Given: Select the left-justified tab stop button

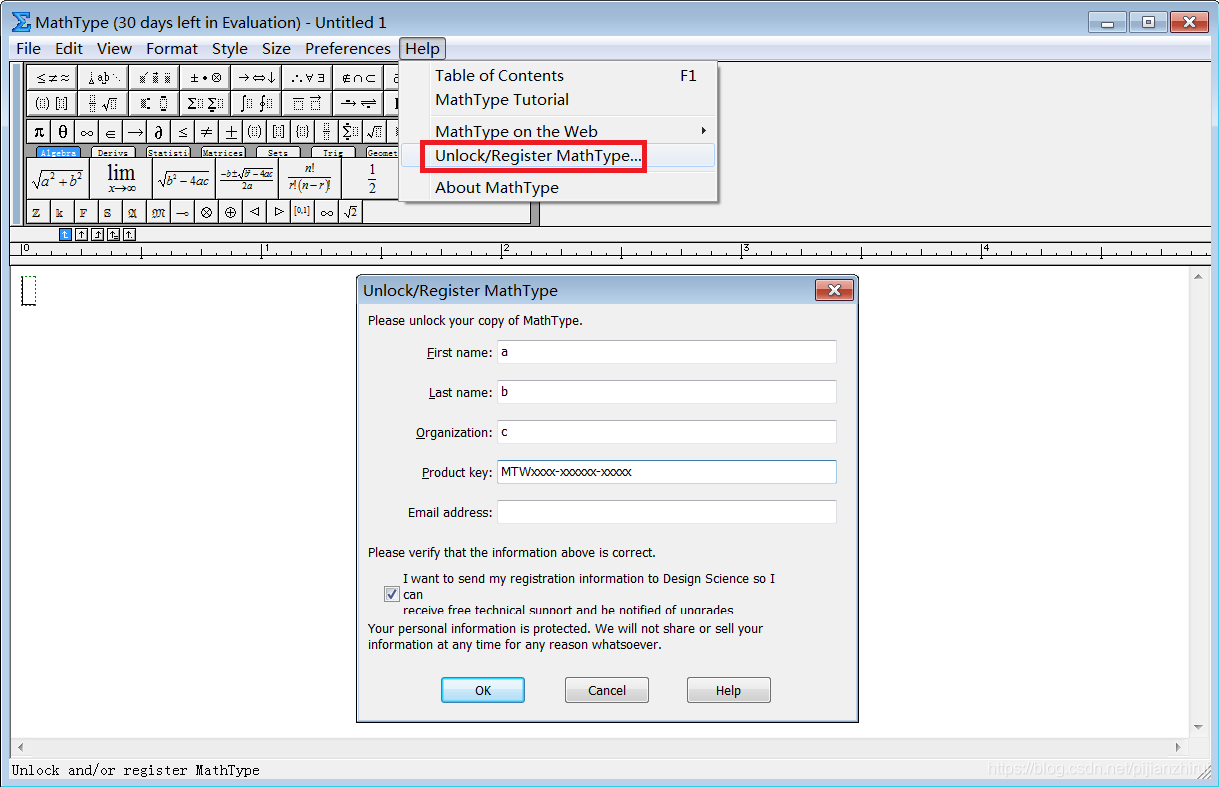Looking at the screenshot, I should [x=66, y=234].
